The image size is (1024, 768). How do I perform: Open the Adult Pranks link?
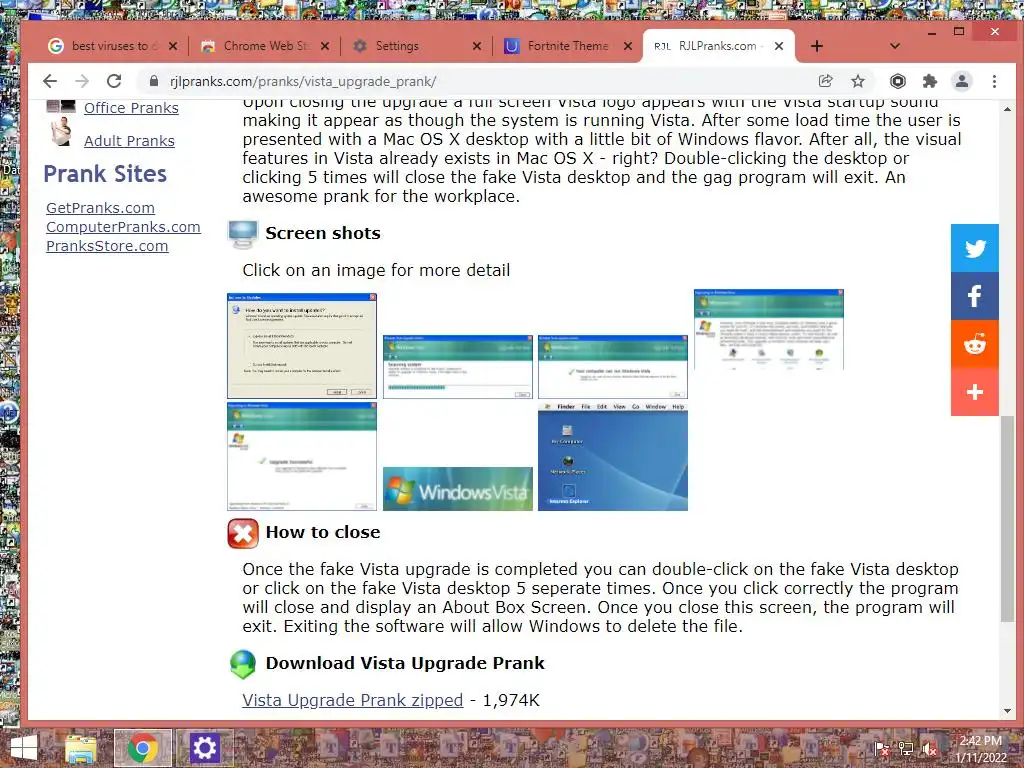pyautogui.click(x=129, y=141)
